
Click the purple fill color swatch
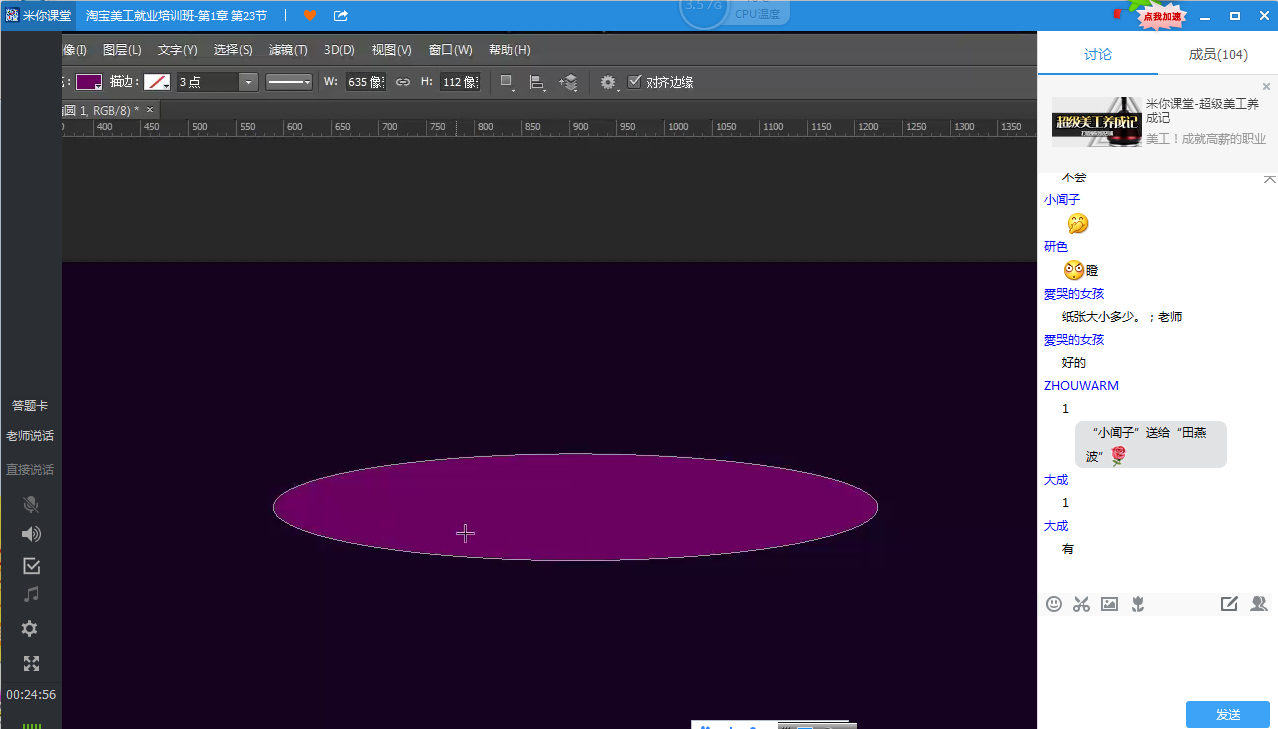[89, 82]
